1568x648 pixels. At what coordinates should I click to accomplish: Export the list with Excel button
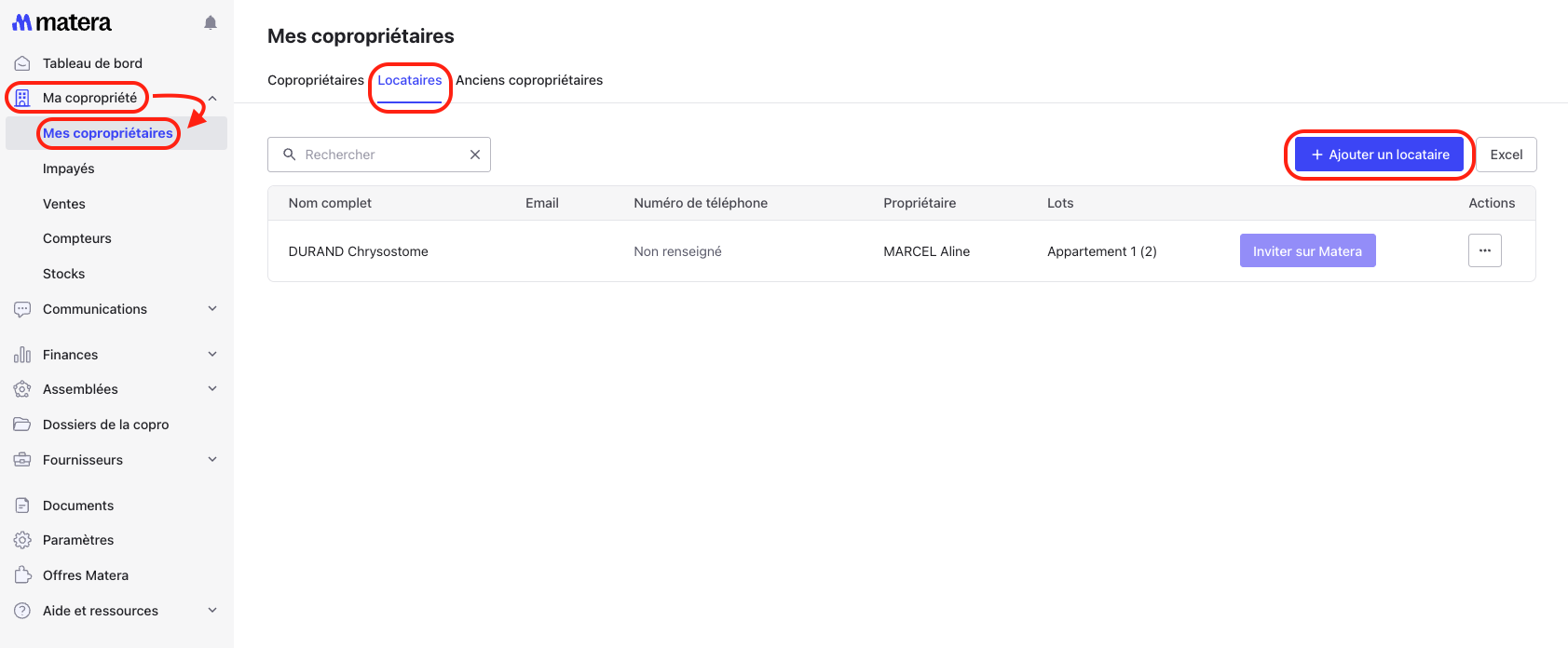[x=1506, y=155]
